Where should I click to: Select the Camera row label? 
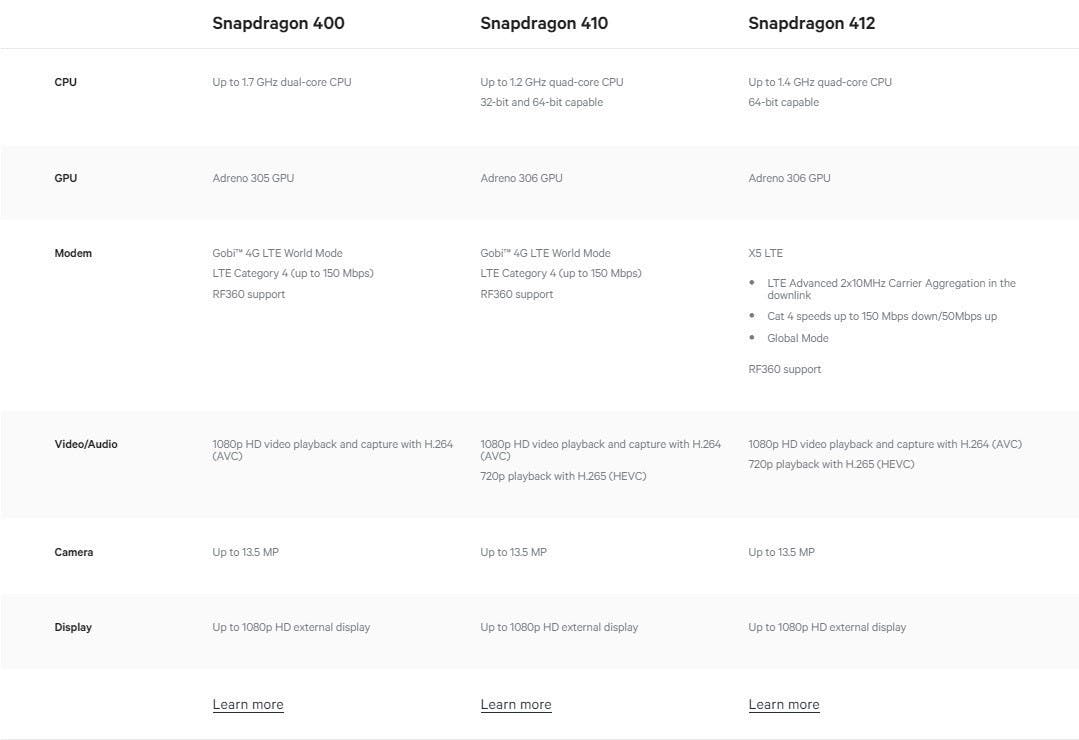click(x=74, y=552)
